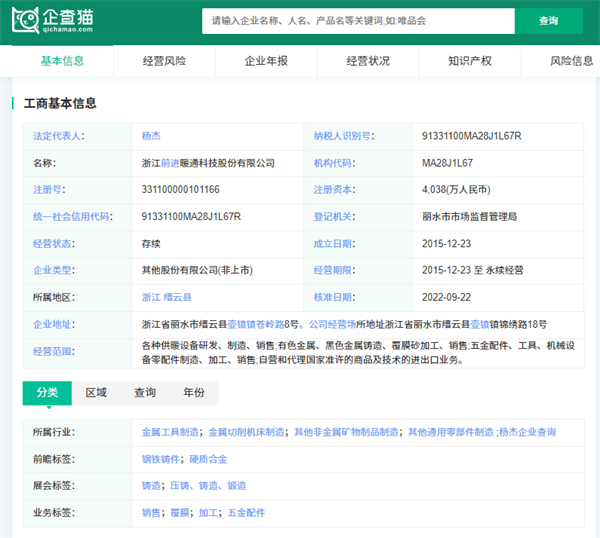Viewport: 600px width, 538px height.
Task: Click the search input field
Action: pos(357,20)
